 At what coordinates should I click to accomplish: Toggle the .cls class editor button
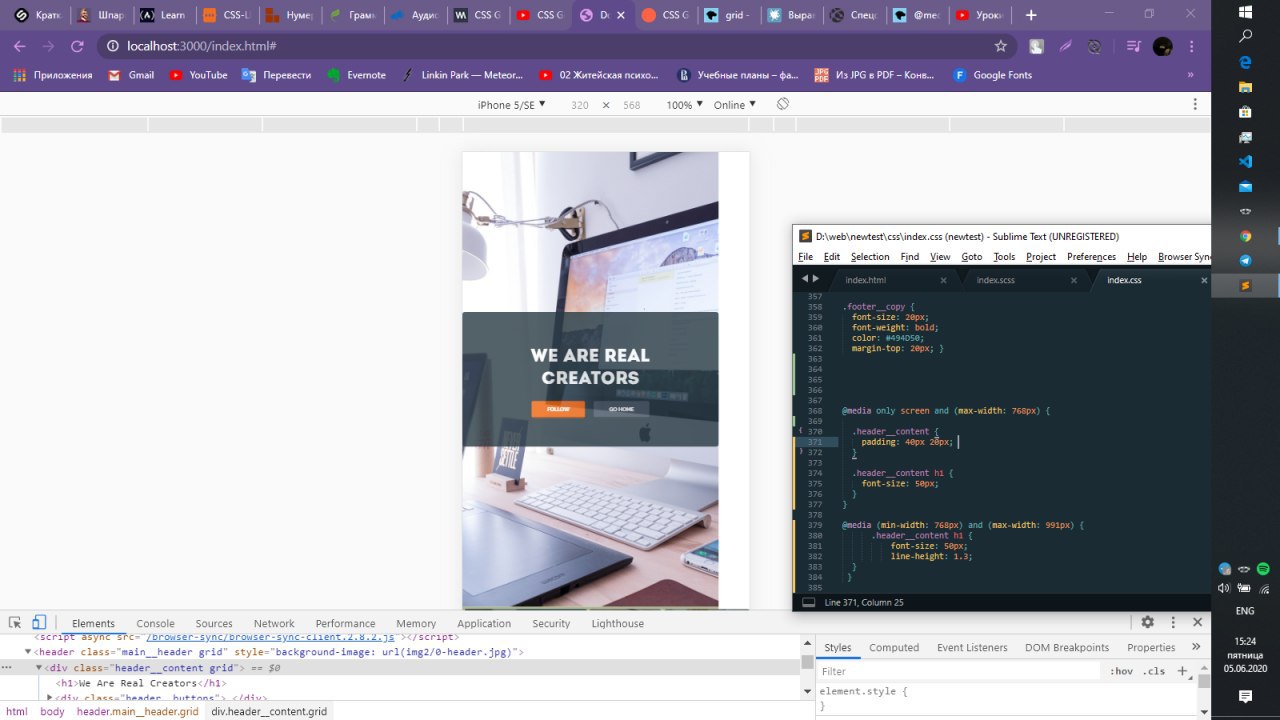point(1154,671)
